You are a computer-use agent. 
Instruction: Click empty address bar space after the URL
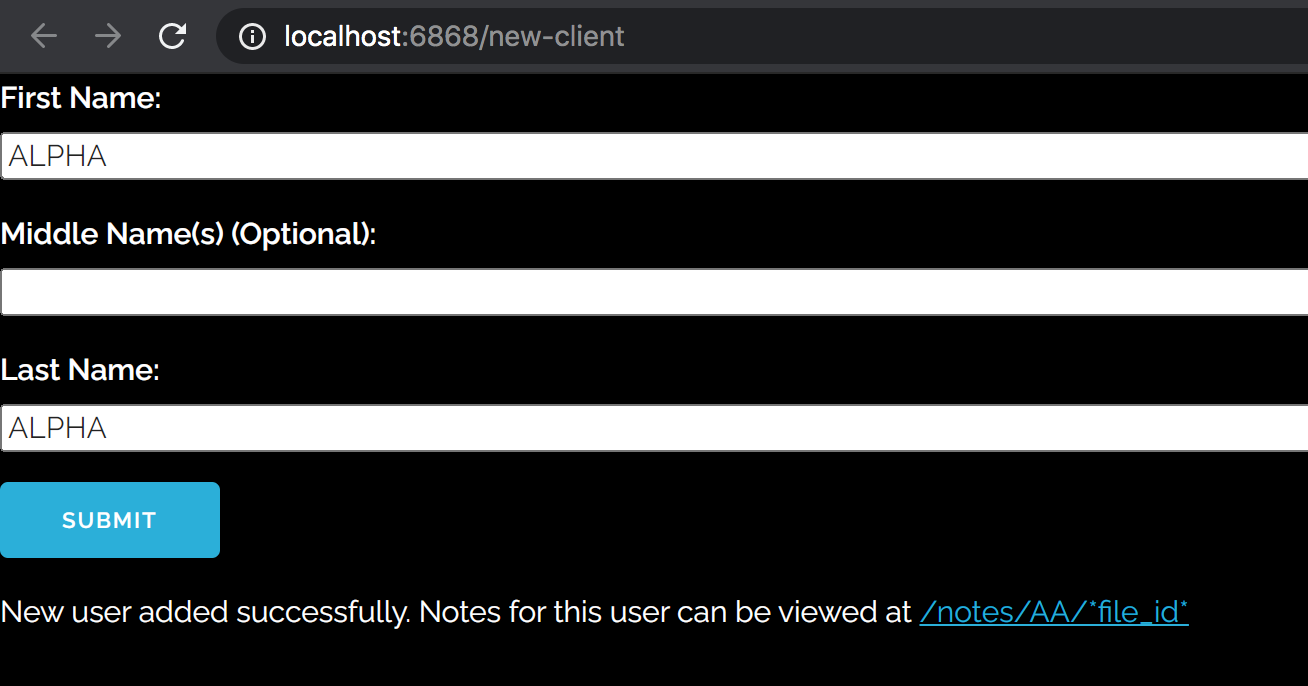pos(950,37)
